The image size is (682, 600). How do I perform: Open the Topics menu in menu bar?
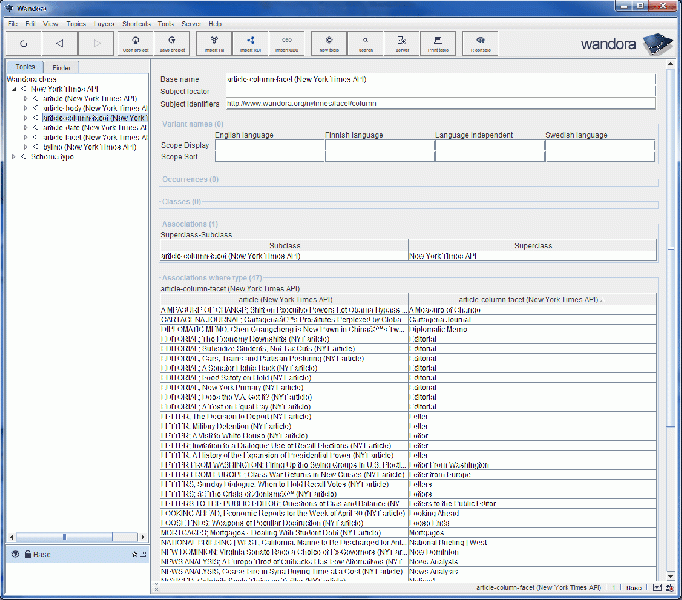(76, 22)
